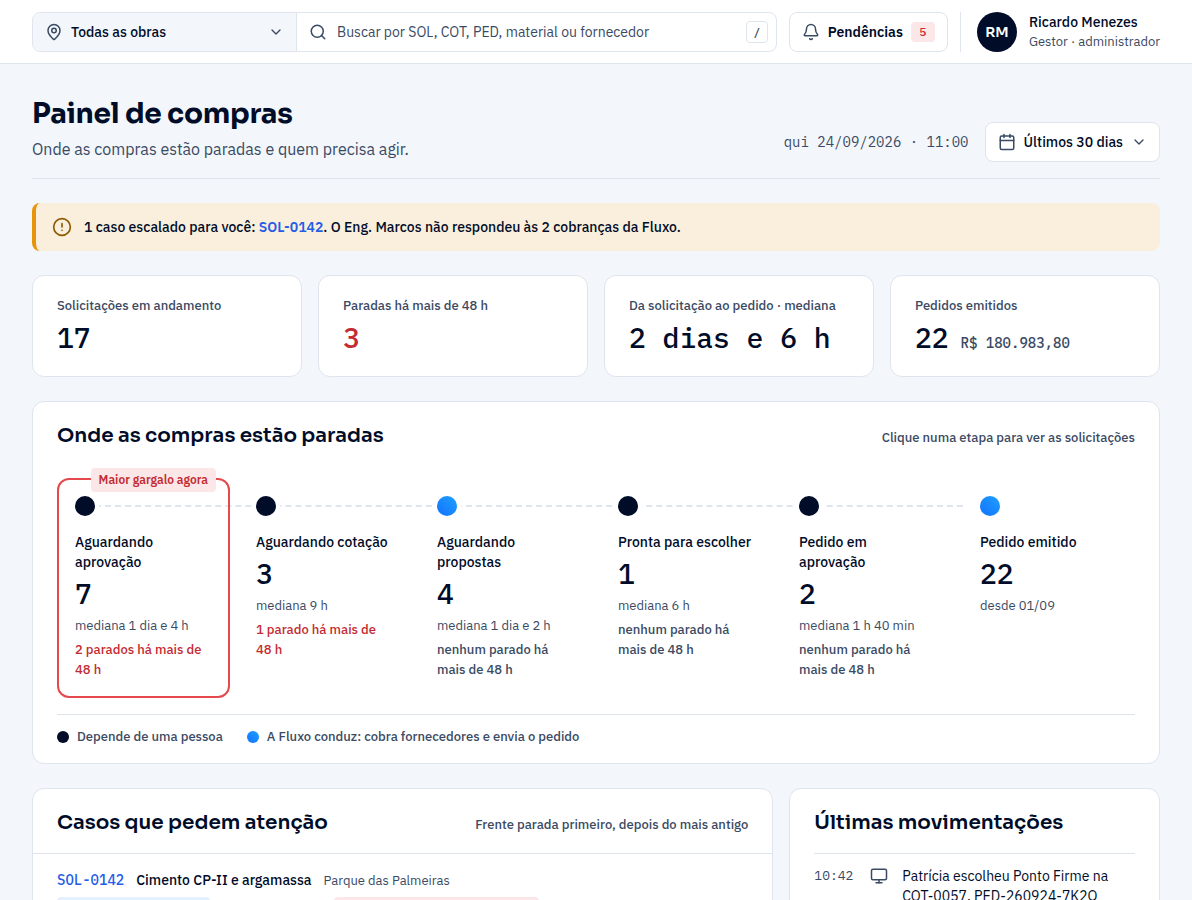The width and height of the screenshot is (1192, 900).
Task: Click 'desde 01/09' text
Action: coord(1017,606)
